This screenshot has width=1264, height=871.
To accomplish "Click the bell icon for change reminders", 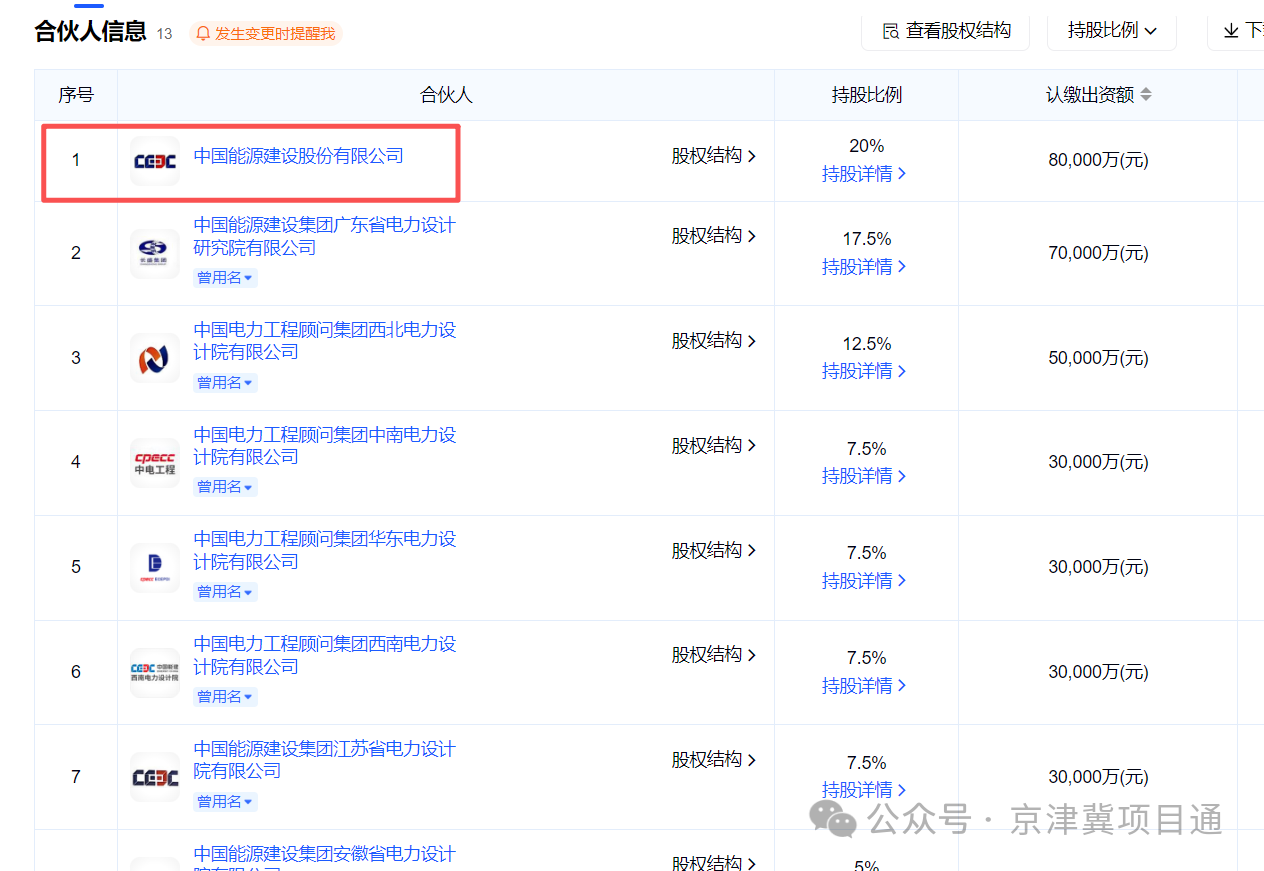I will [x=203, y=33].
